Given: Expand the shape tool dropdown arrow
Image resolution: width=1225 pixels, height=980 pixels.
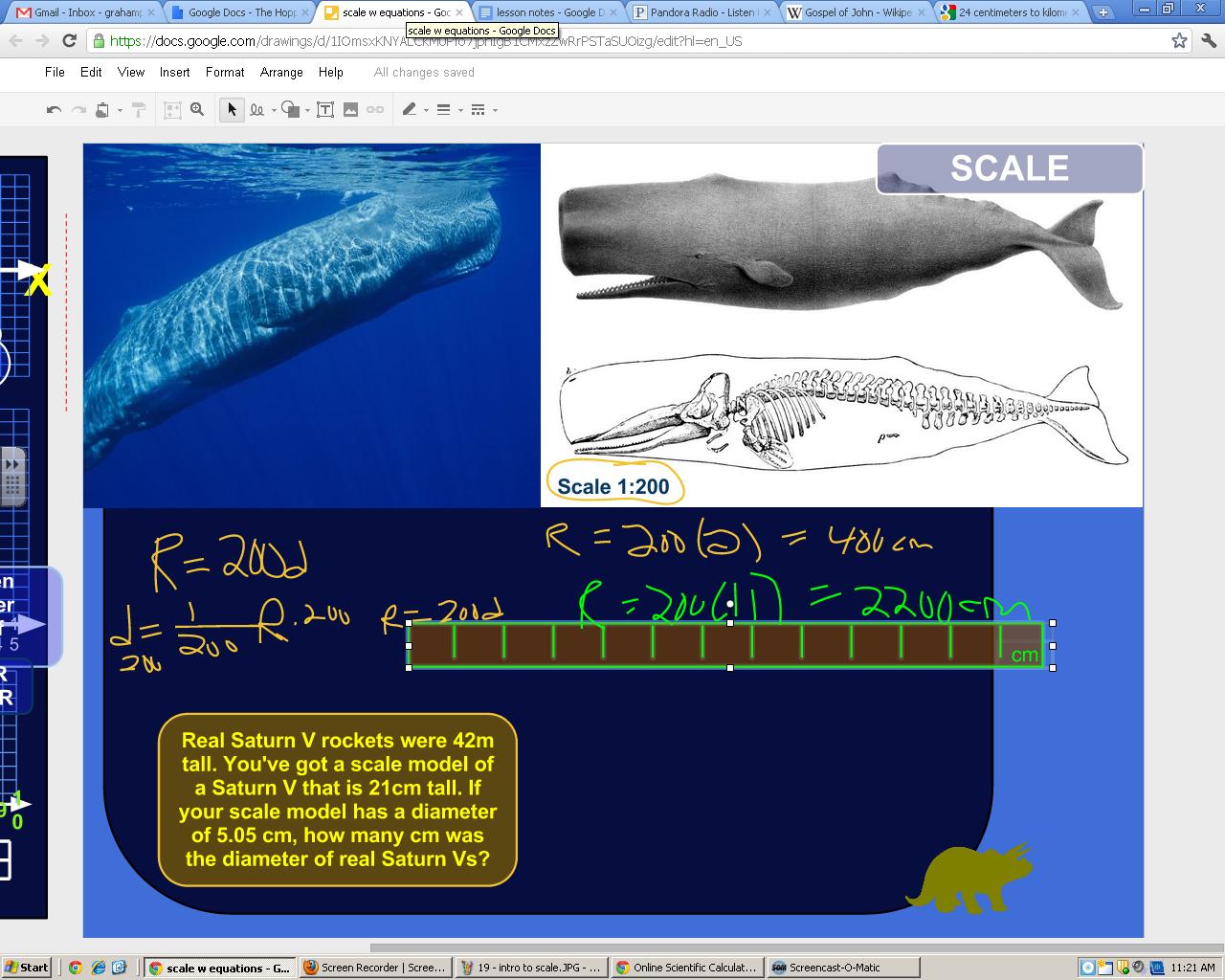Looking at the screenshot, I should point(307,111).
